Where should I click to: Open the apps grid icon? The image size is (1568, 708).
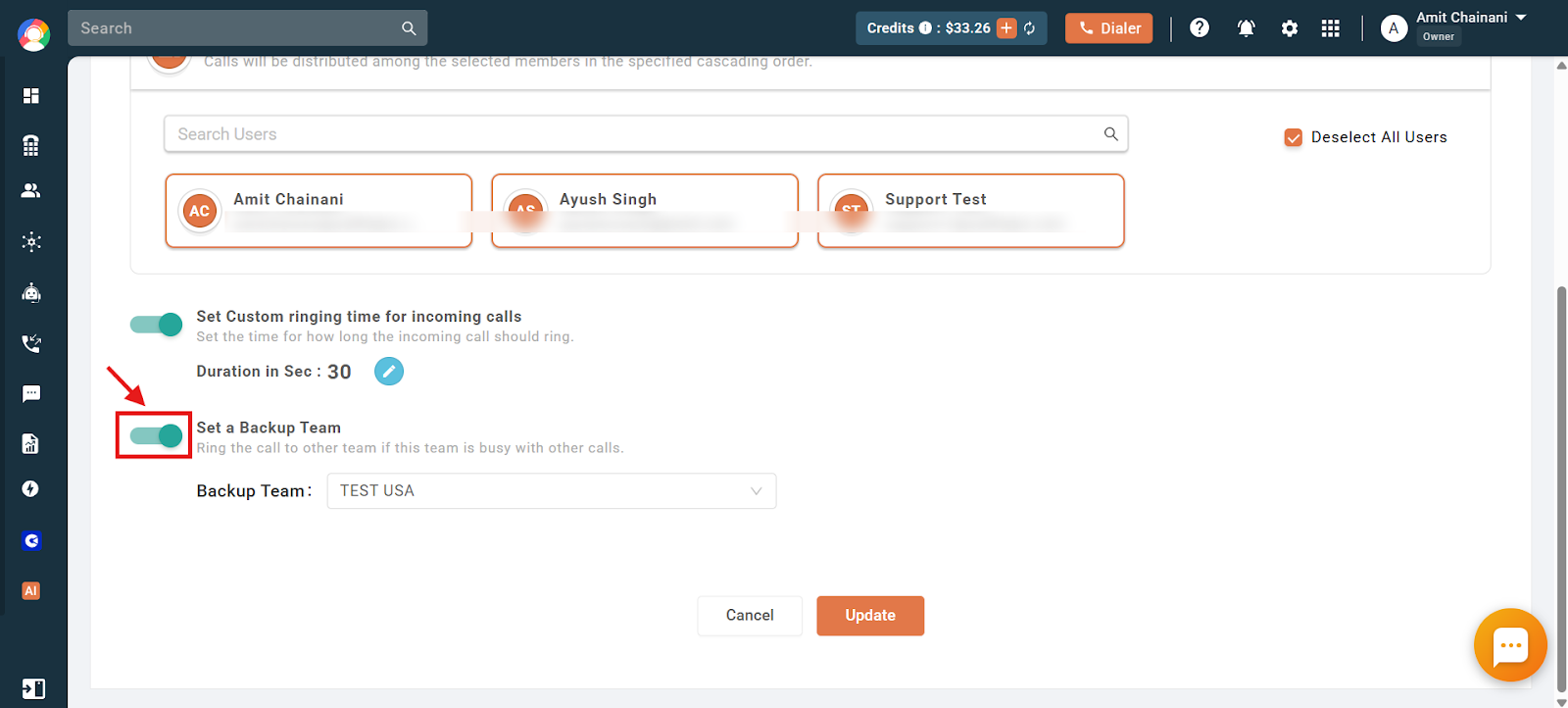pos(1330,28)
